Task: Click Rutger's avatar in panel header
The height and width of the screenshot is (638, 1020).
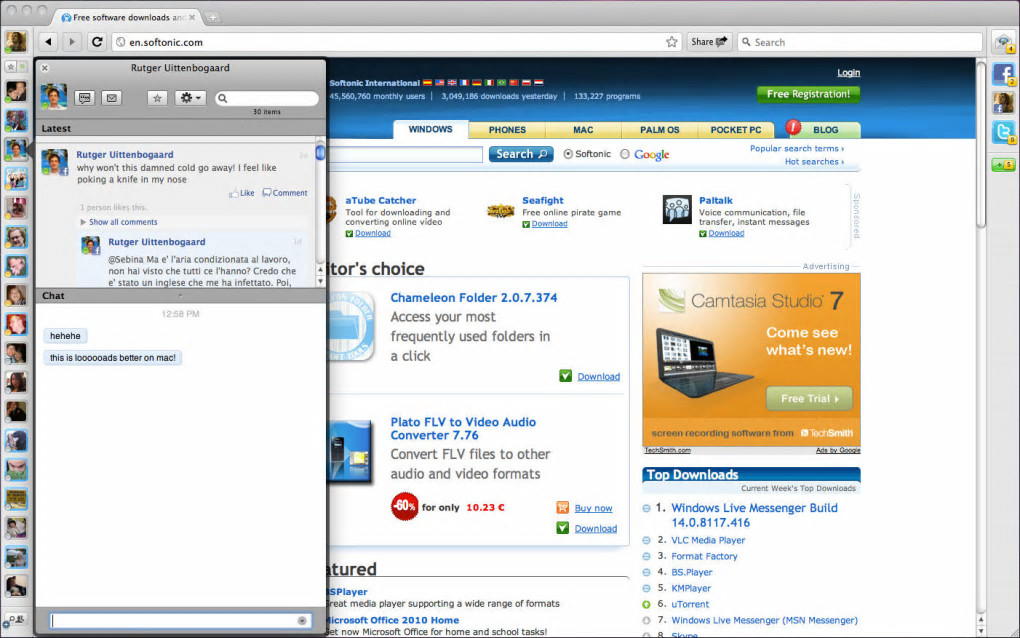Action: [x=53, y=97]
